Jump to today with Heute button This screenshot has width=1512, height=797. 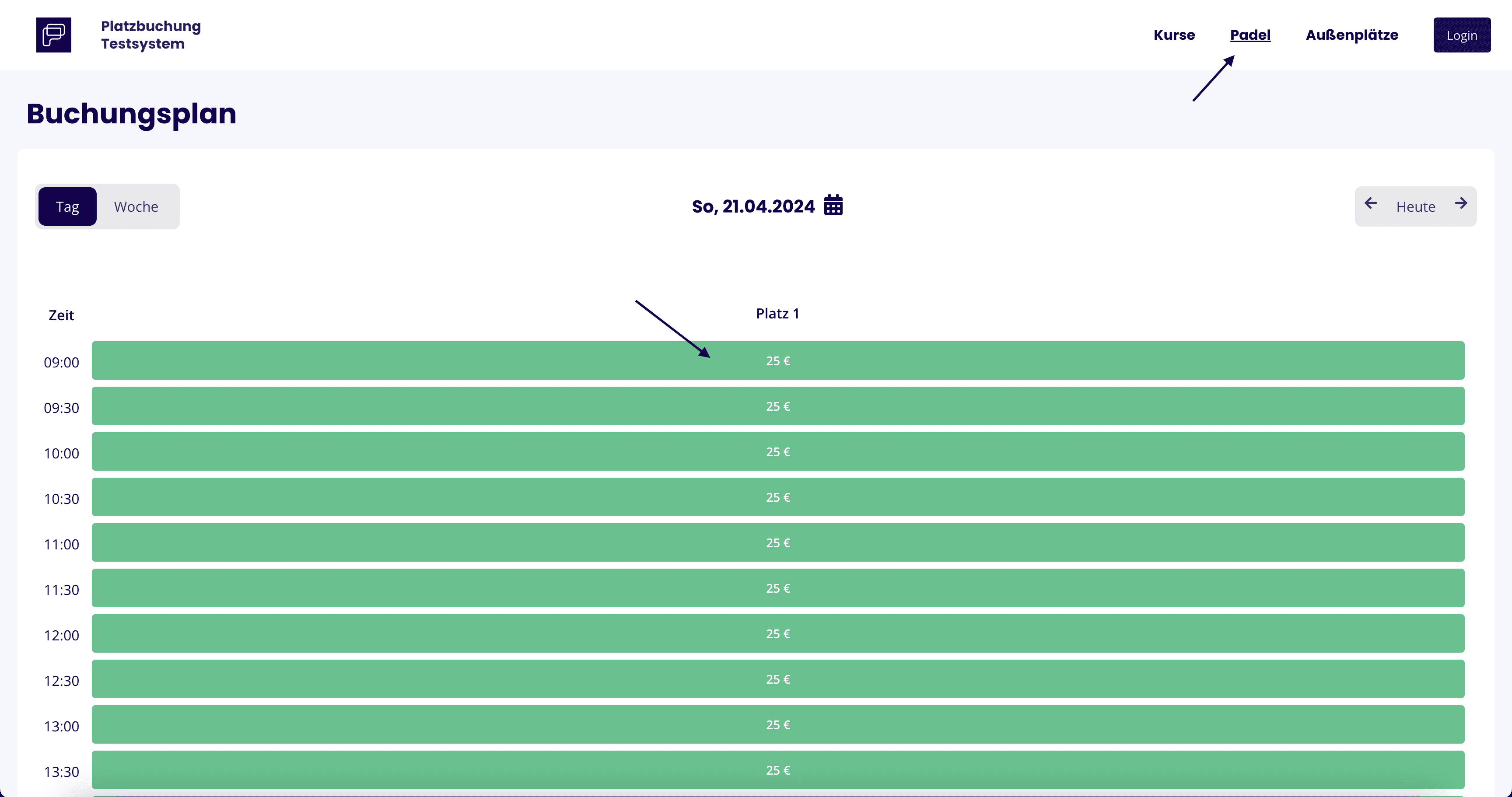[1415, 206]
